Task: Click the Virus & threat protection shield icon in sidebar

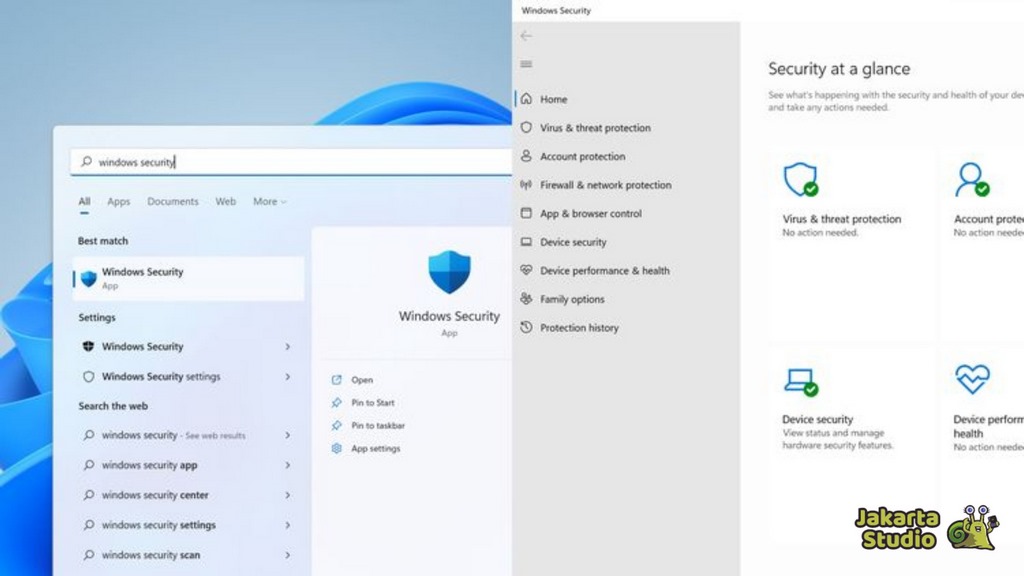Action: tap(526, 127)
